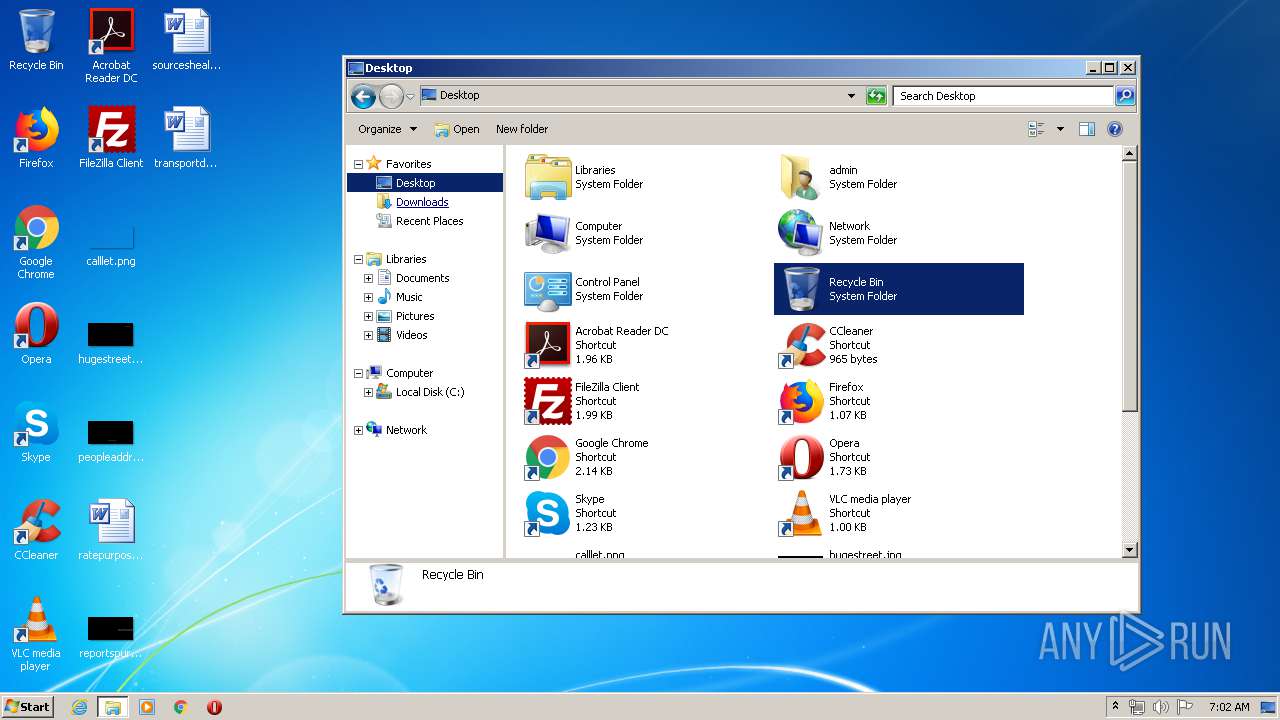Select Acrobat Reader DC shortcut in Explorer
The image size is (1280, 720).
pos(547,345)
